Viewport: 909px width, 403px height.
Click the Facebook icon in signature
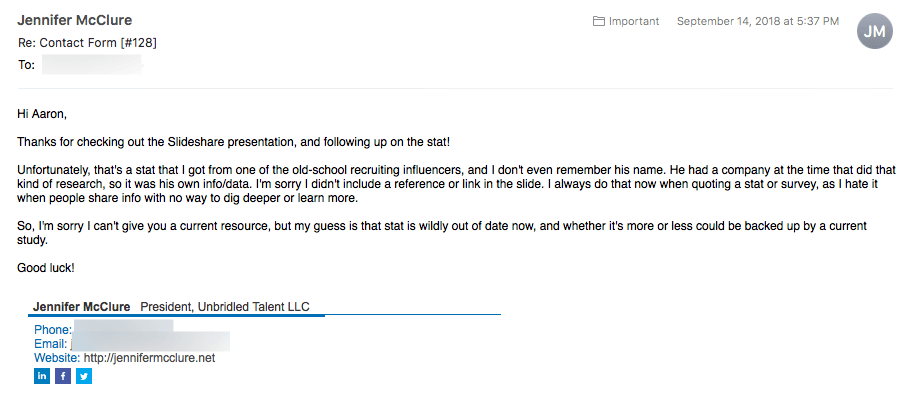63,376
